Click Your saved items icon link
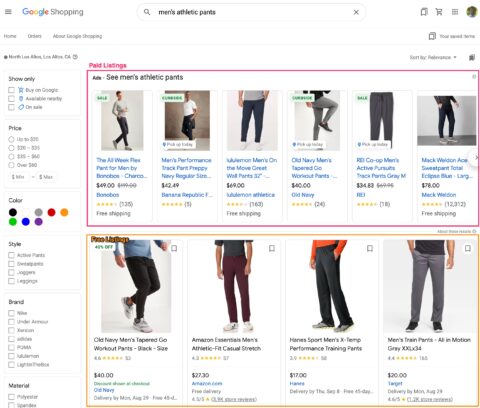This screenshot has width=480, height=408. (x=432, y=36)
